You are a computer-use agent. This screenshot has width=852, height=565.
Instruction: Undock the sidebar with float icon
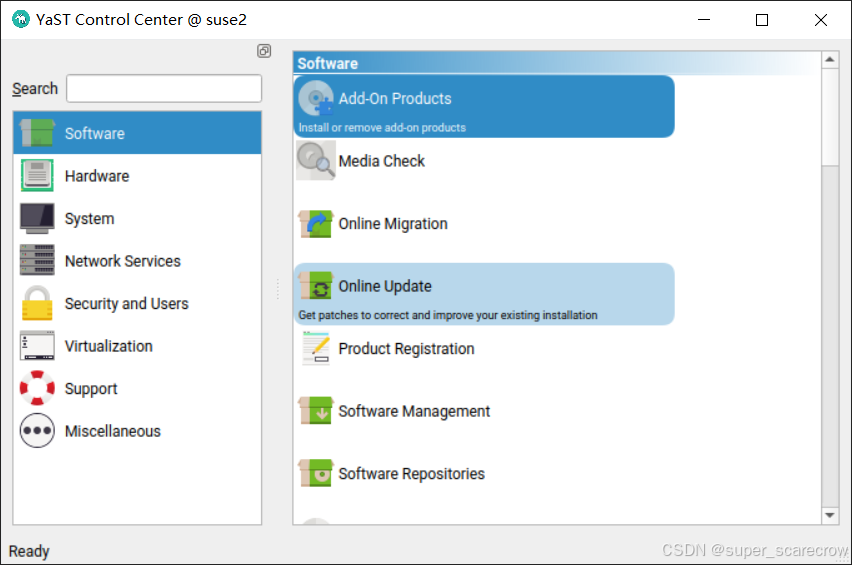tap(264, 51)
